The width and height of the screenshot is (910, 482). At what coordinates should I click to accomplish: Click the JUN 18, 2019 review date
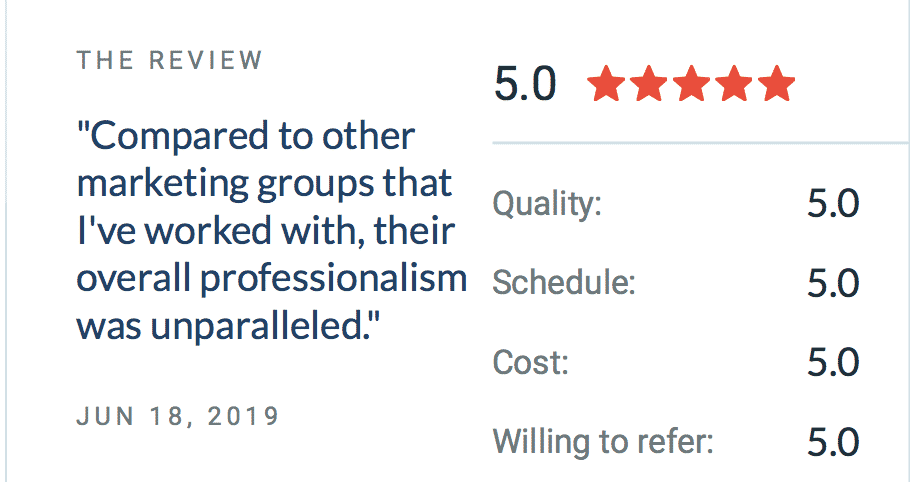pos(178,416)
